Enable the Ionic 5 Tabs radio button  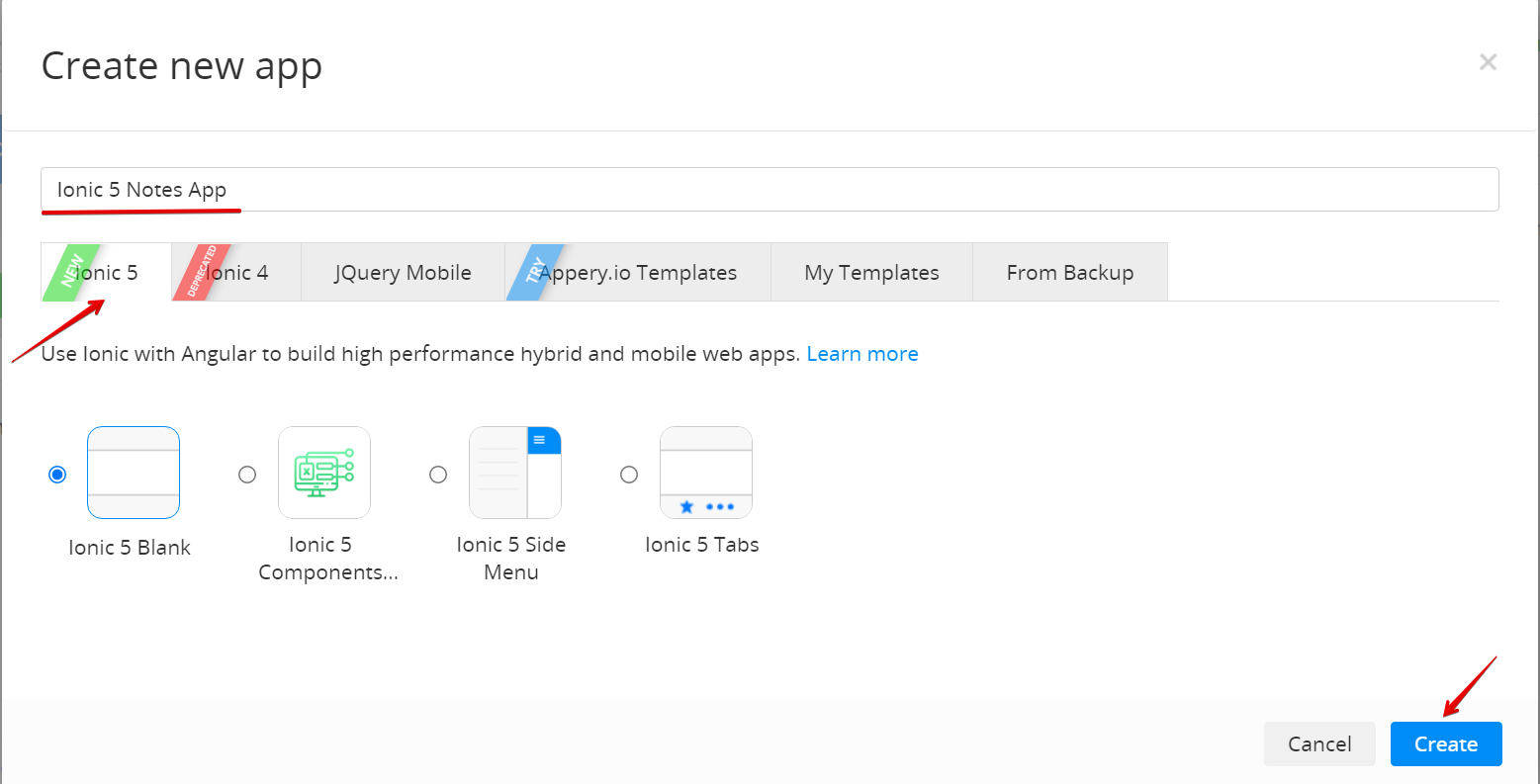coord(629,475)
